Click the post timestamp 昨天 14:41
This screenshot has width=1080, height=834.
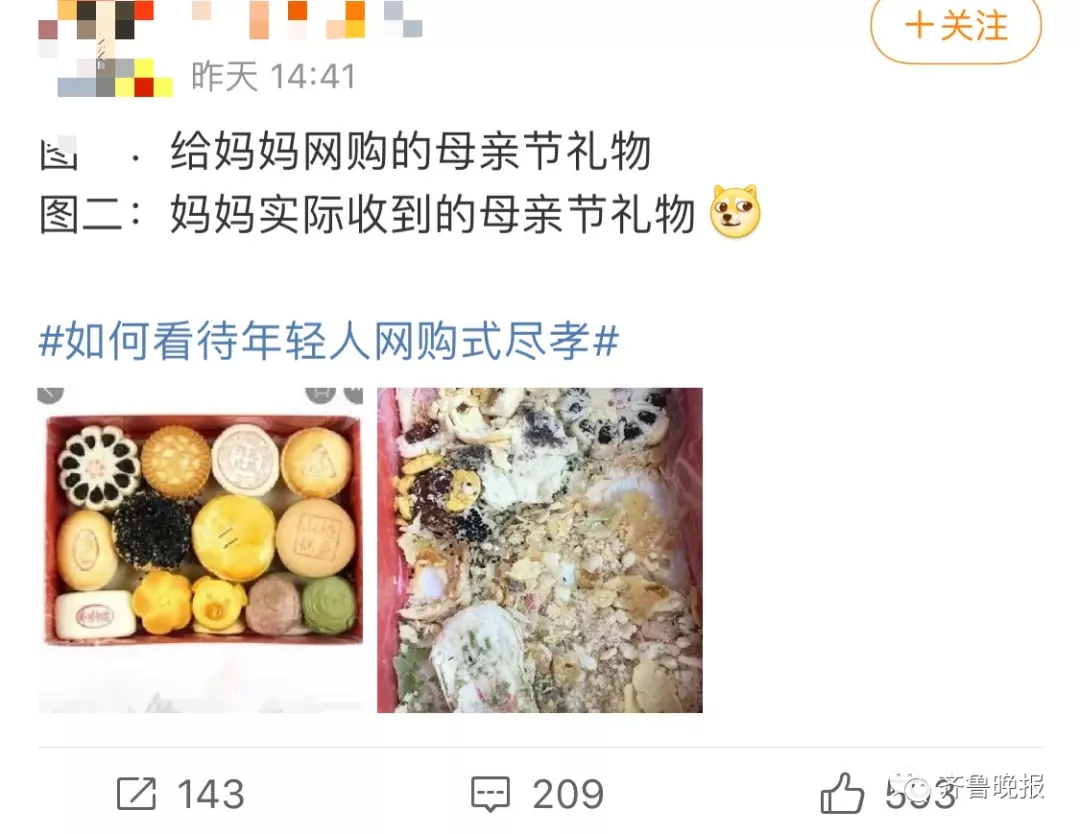(273, 76)
